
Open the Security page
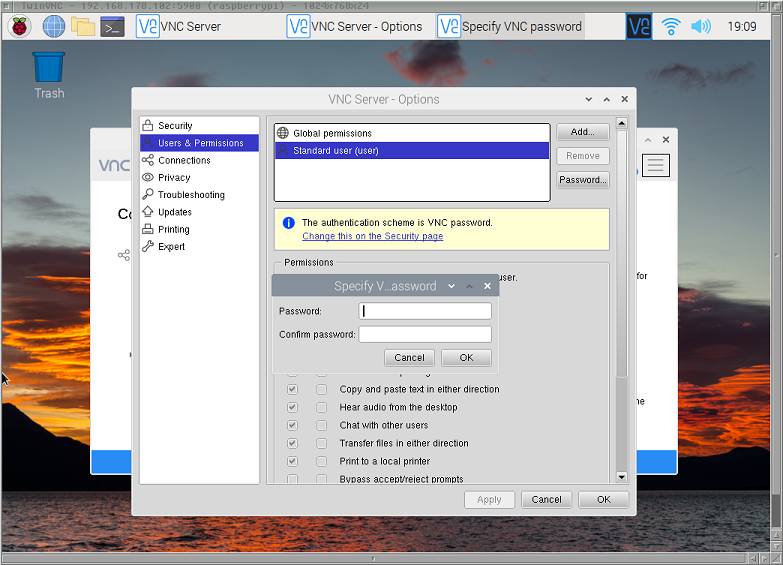199,125
